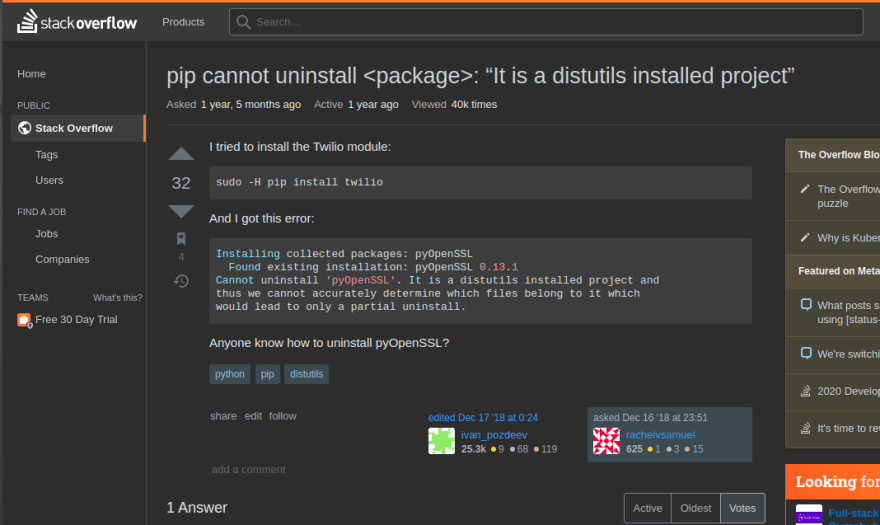880x525 pixels.
Task: Open ivan_pozdeev's avatar image
Action: pos(442,441)
